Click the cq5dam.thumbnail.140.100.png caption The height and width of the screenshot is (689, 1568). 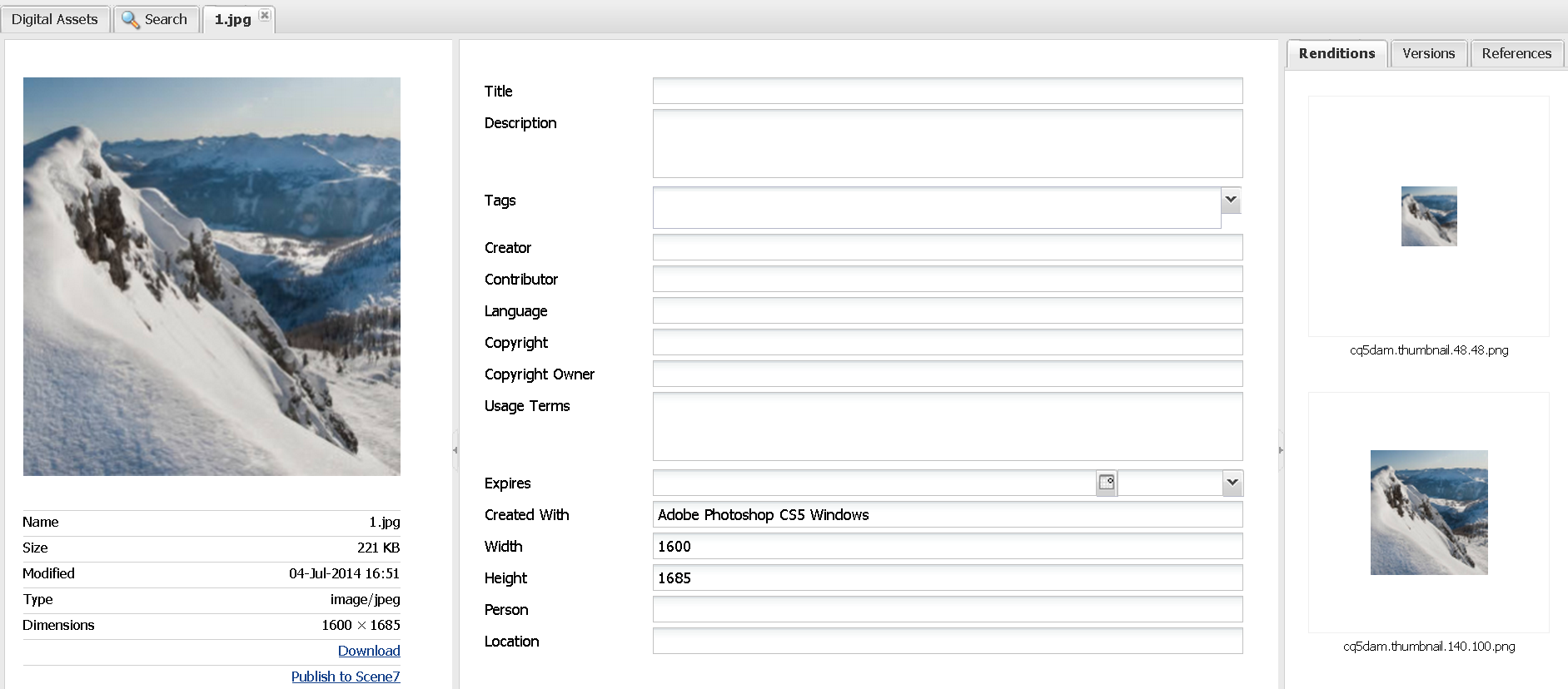(x=1429, y=647)
